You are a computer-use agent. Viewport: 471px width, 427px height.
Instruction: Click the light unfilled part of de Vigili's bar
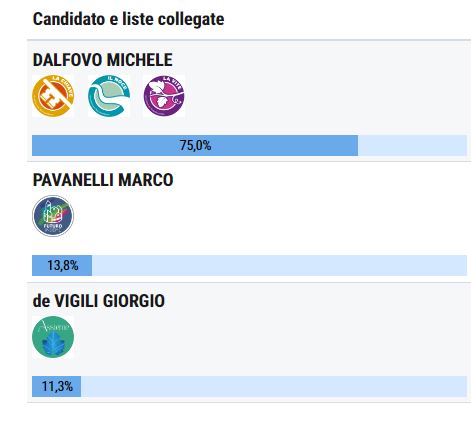coord(274,386)
